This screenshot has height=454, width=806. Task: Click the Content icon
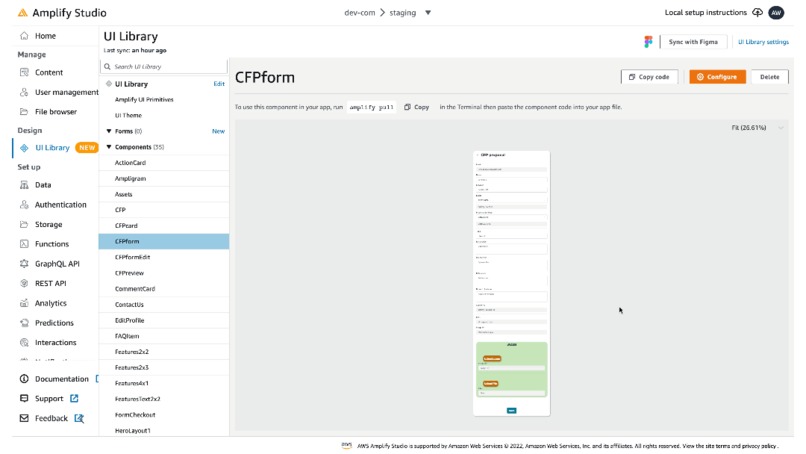[24, 72]
